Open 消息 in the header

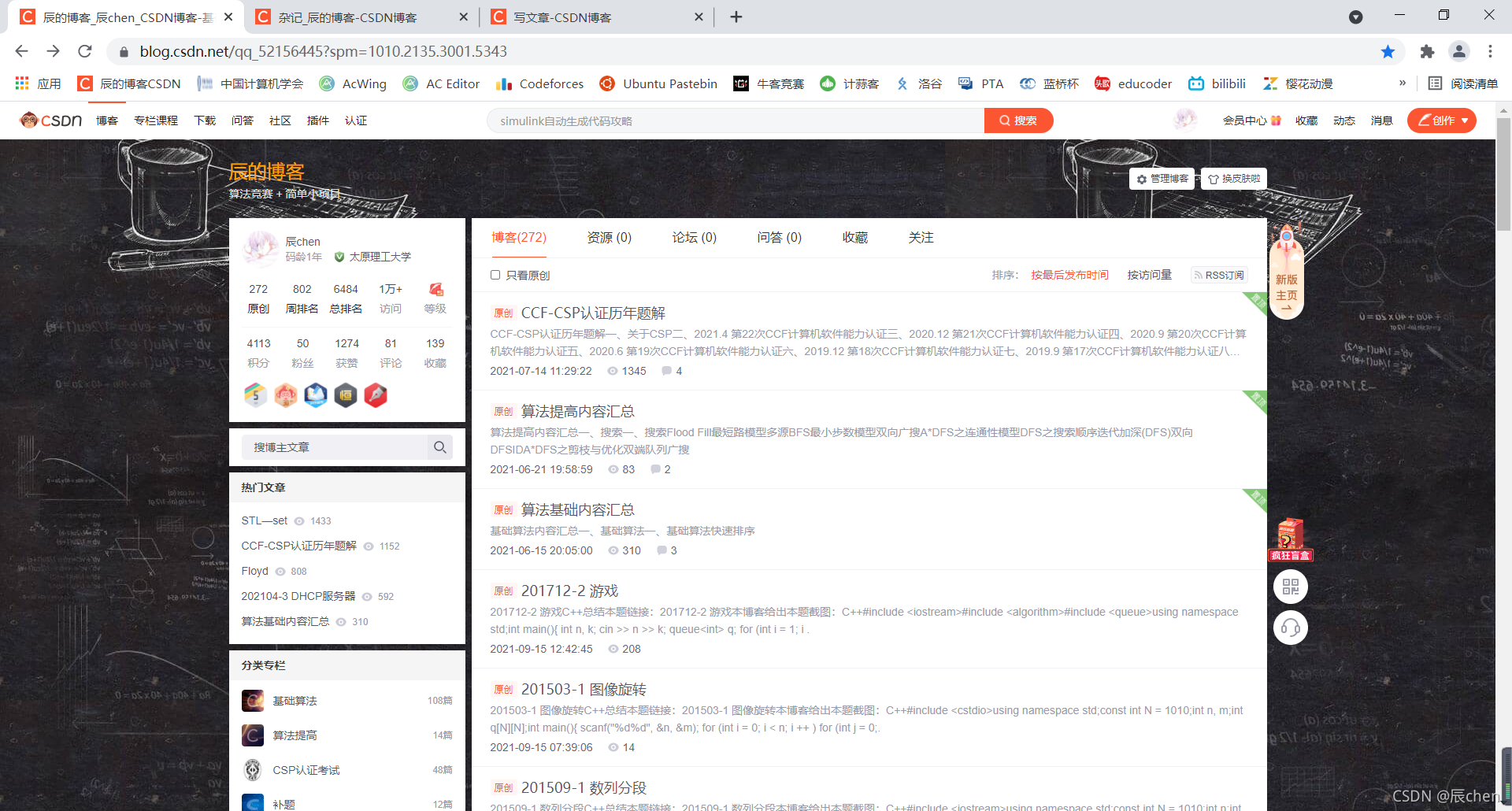[1381, 120]
